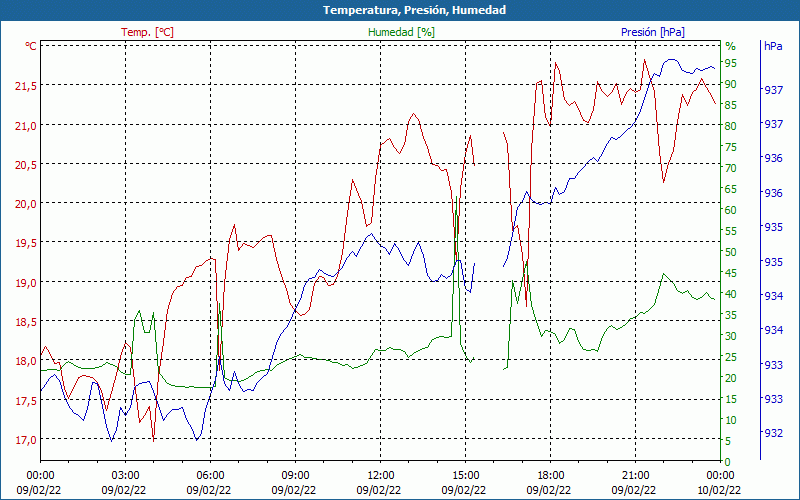Select the '20' humidity tick label
Viewport: 800px width, 500px height.
tap(731, 378)
